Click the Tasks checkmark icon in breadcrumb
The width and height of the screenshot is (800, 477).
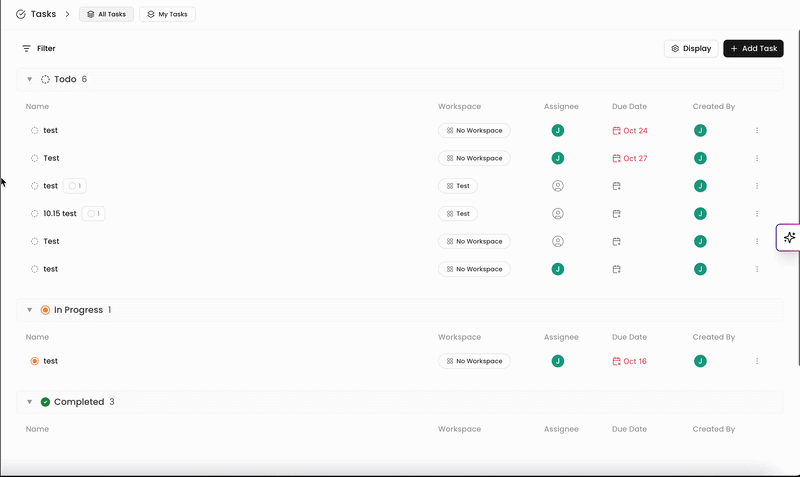tap(20, 14)
